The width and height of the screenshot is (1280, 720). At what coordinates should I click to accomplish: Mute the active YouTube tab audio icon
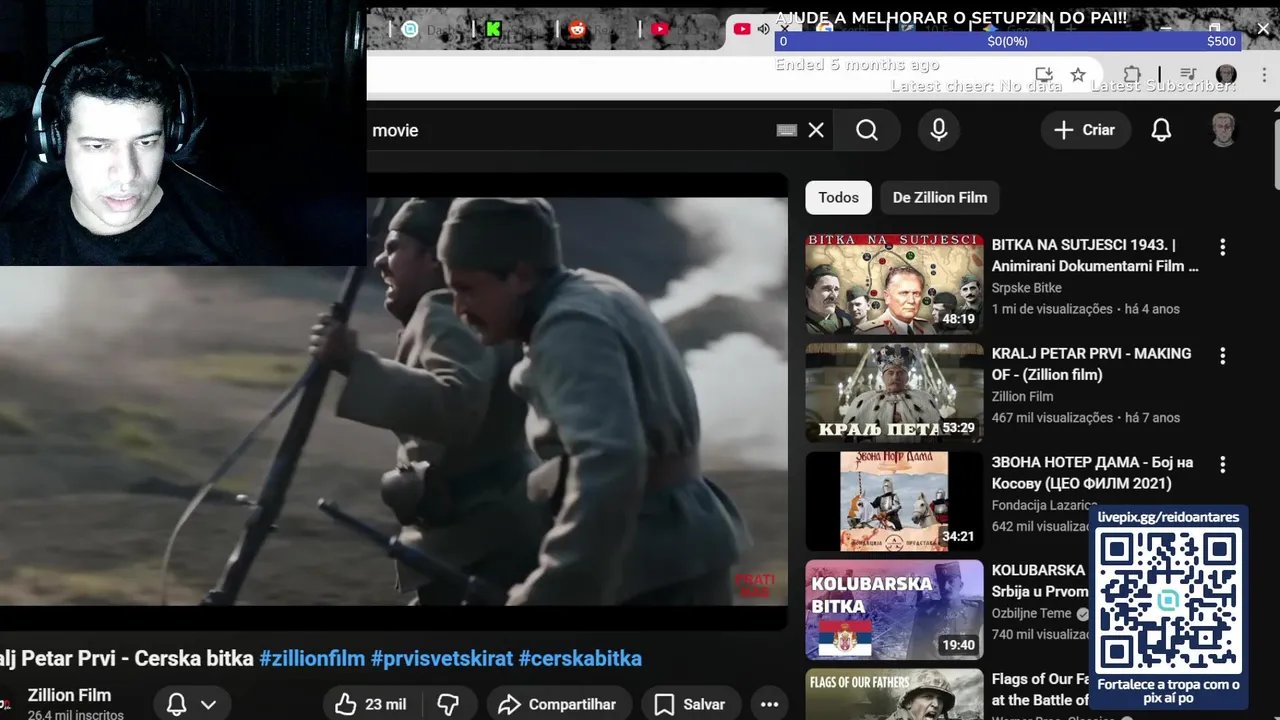click(x=763, y=29)
